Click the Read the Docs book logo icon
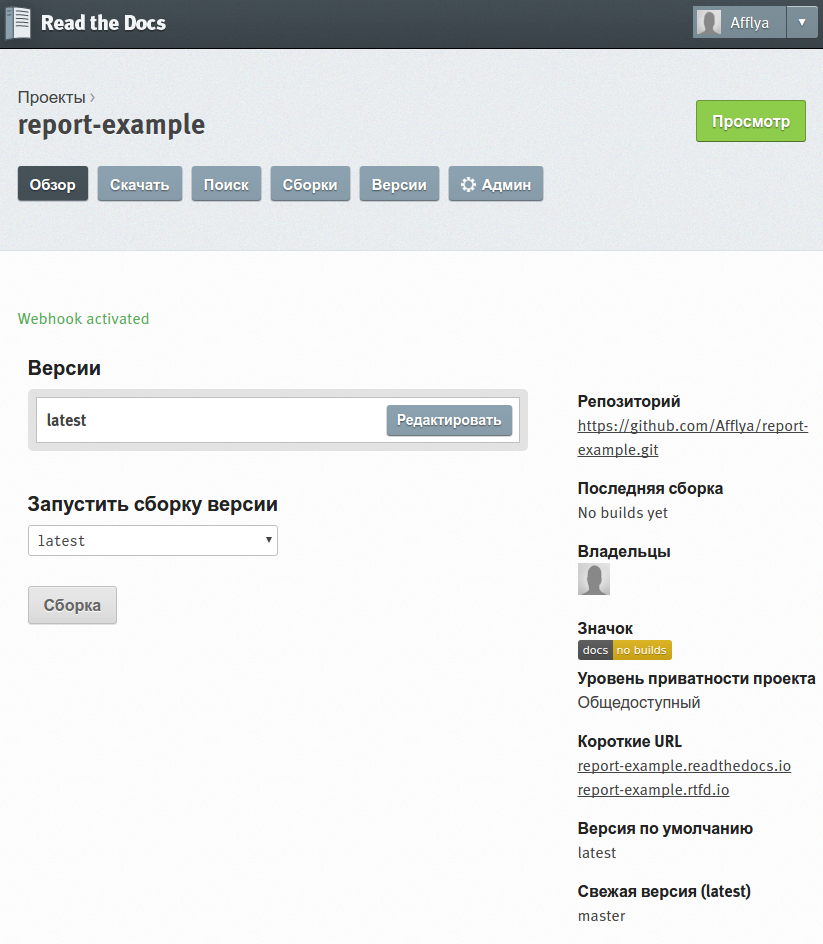 coord(18,23)
